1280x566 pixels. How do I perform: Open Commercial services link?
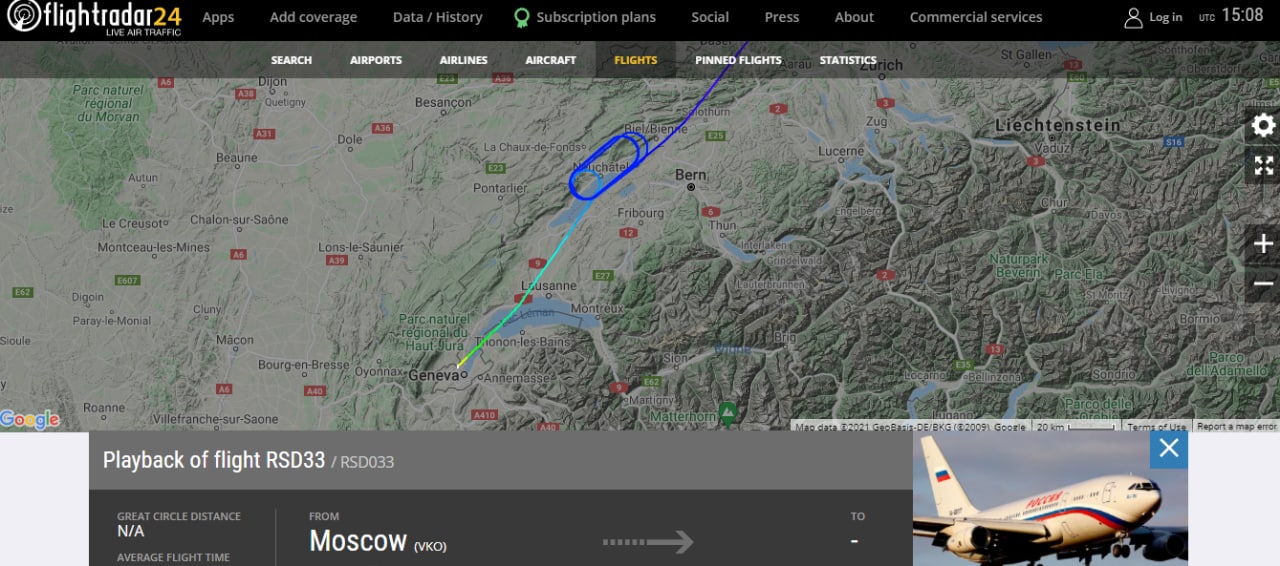pos(976,17)
